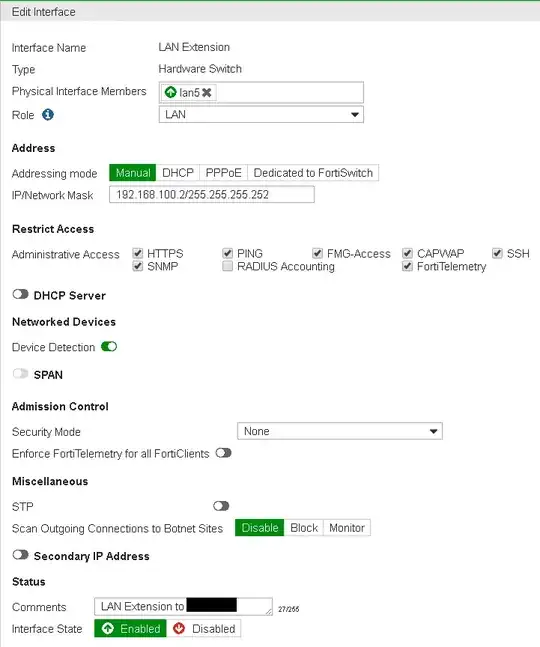The image size is (540, 647).
Task: Switch to PPPoE addressing mode
Action: tap(224, 173)
